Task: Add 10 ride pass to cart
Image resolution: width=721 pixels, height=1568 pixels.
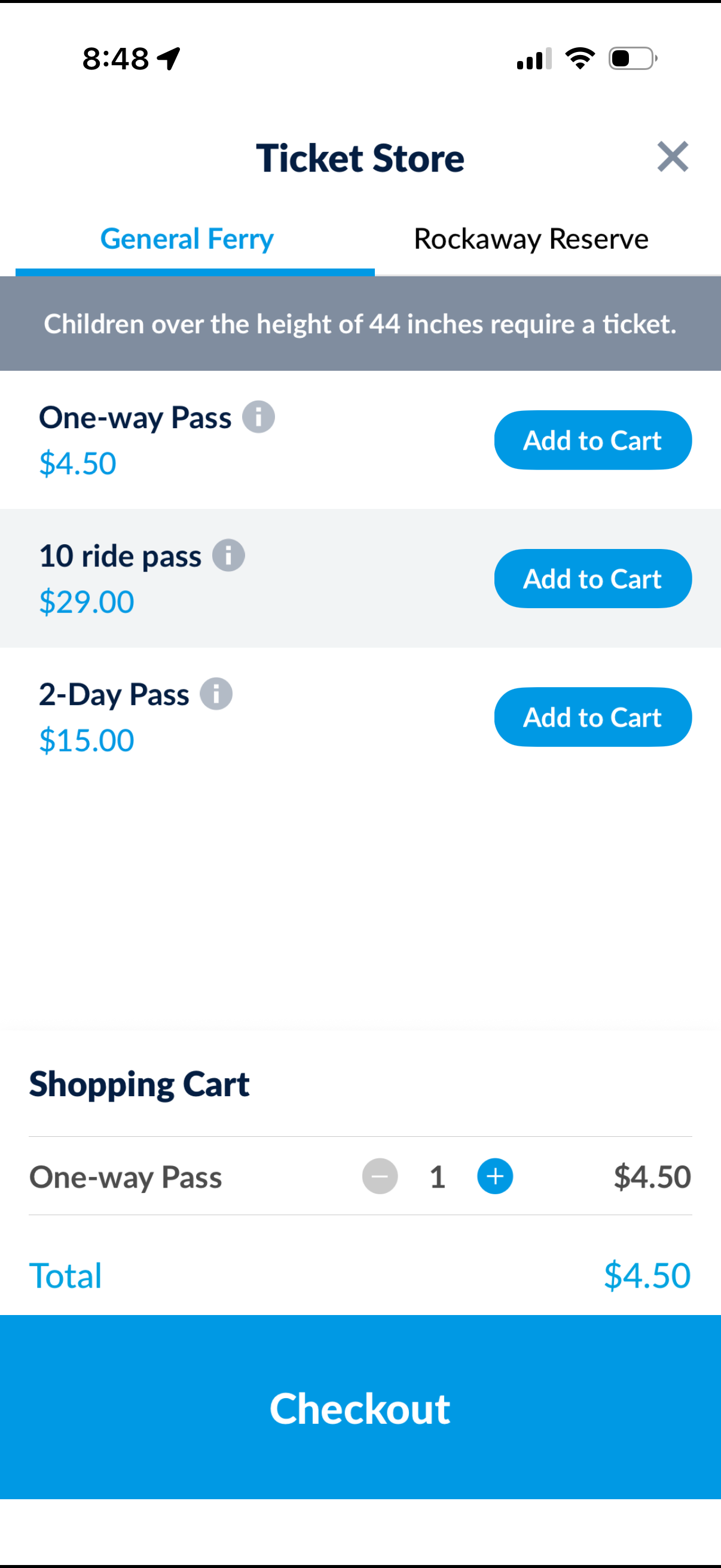Action: tap(592, 578)
